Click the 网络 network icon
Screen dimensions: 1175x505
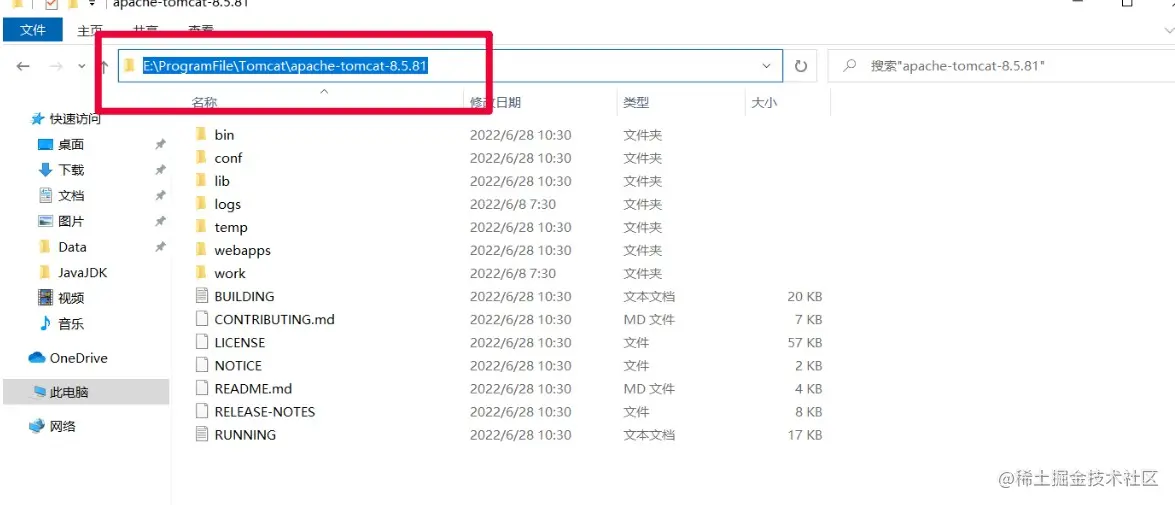coord(37,426)
